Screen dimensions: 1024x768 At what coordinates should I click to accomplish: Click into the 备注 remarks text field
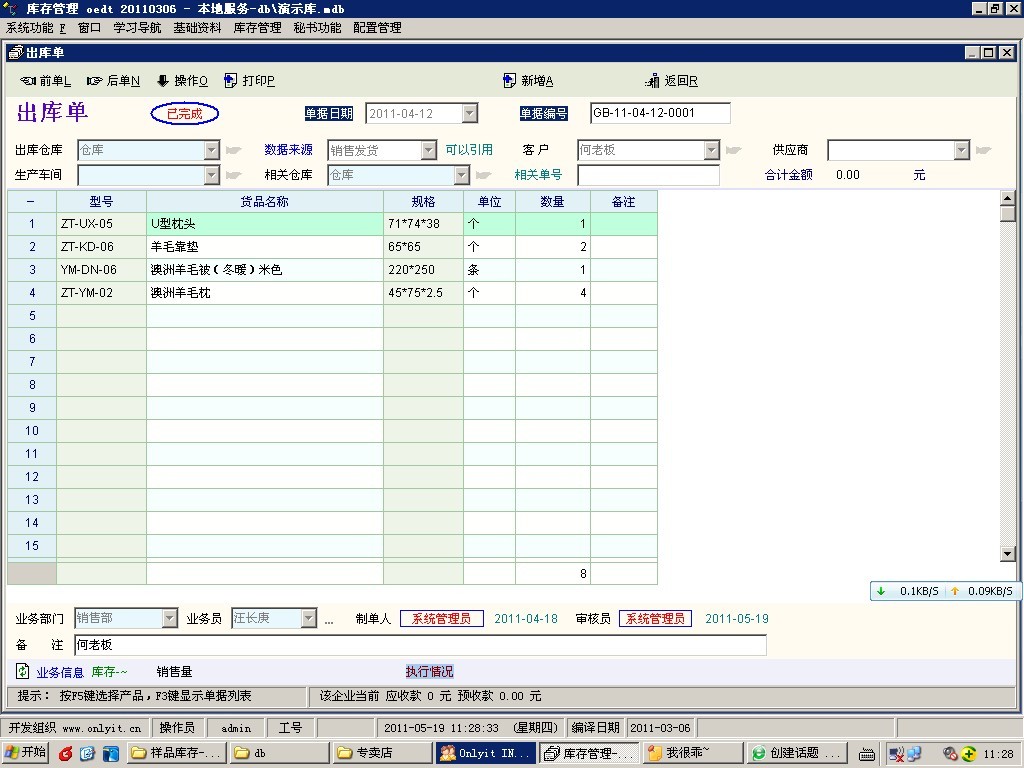[420, 645]
